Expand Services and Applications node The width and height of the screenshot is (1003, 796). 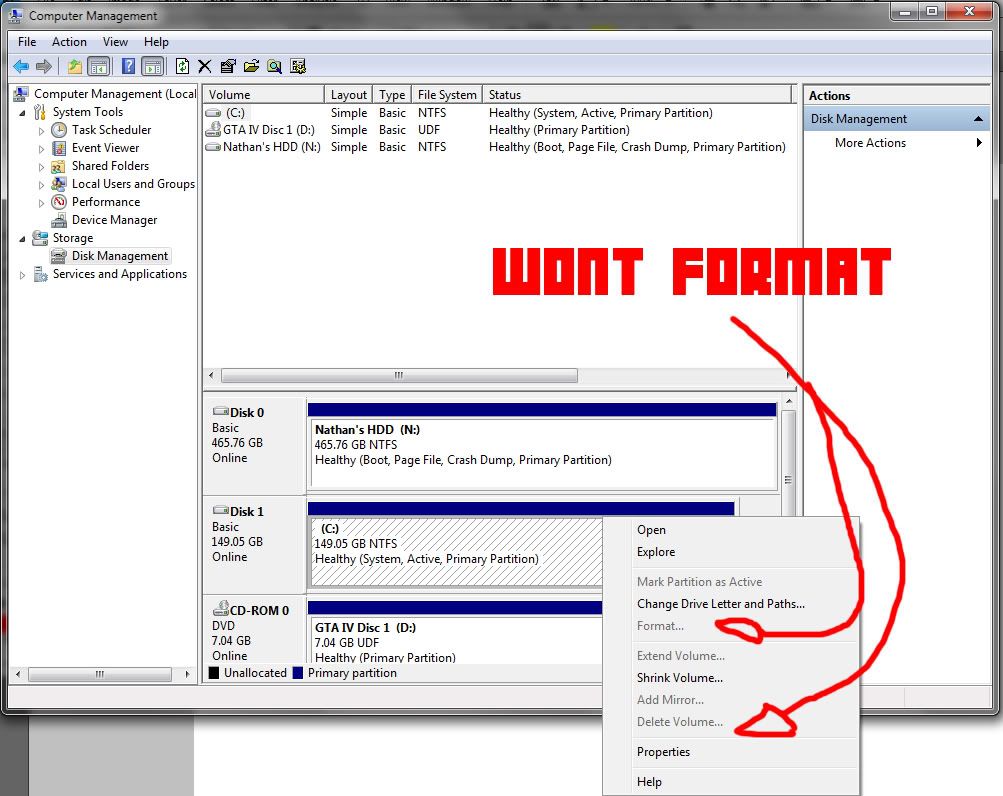point(23,274)
